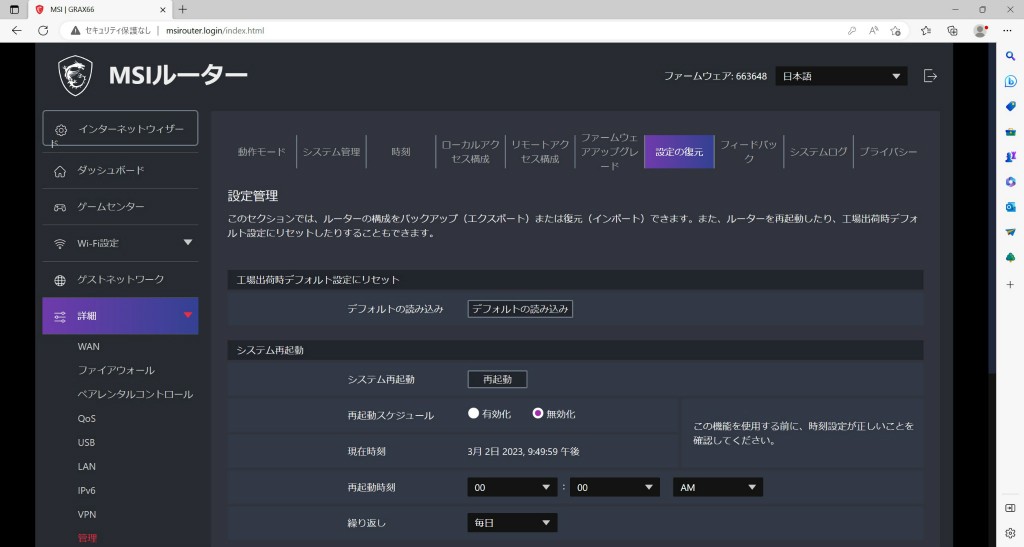Open システムログ tab

(x=818, y=151)
